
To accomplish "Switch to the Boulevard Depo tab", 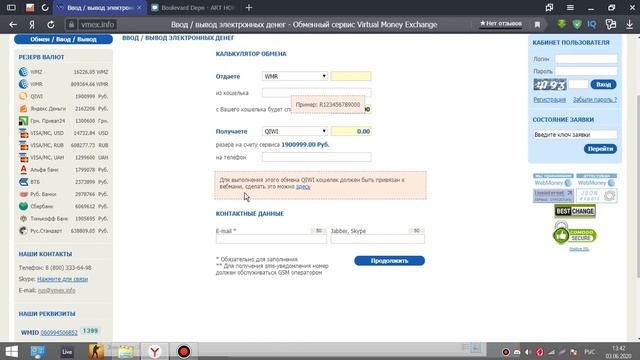I will [193, 8].
